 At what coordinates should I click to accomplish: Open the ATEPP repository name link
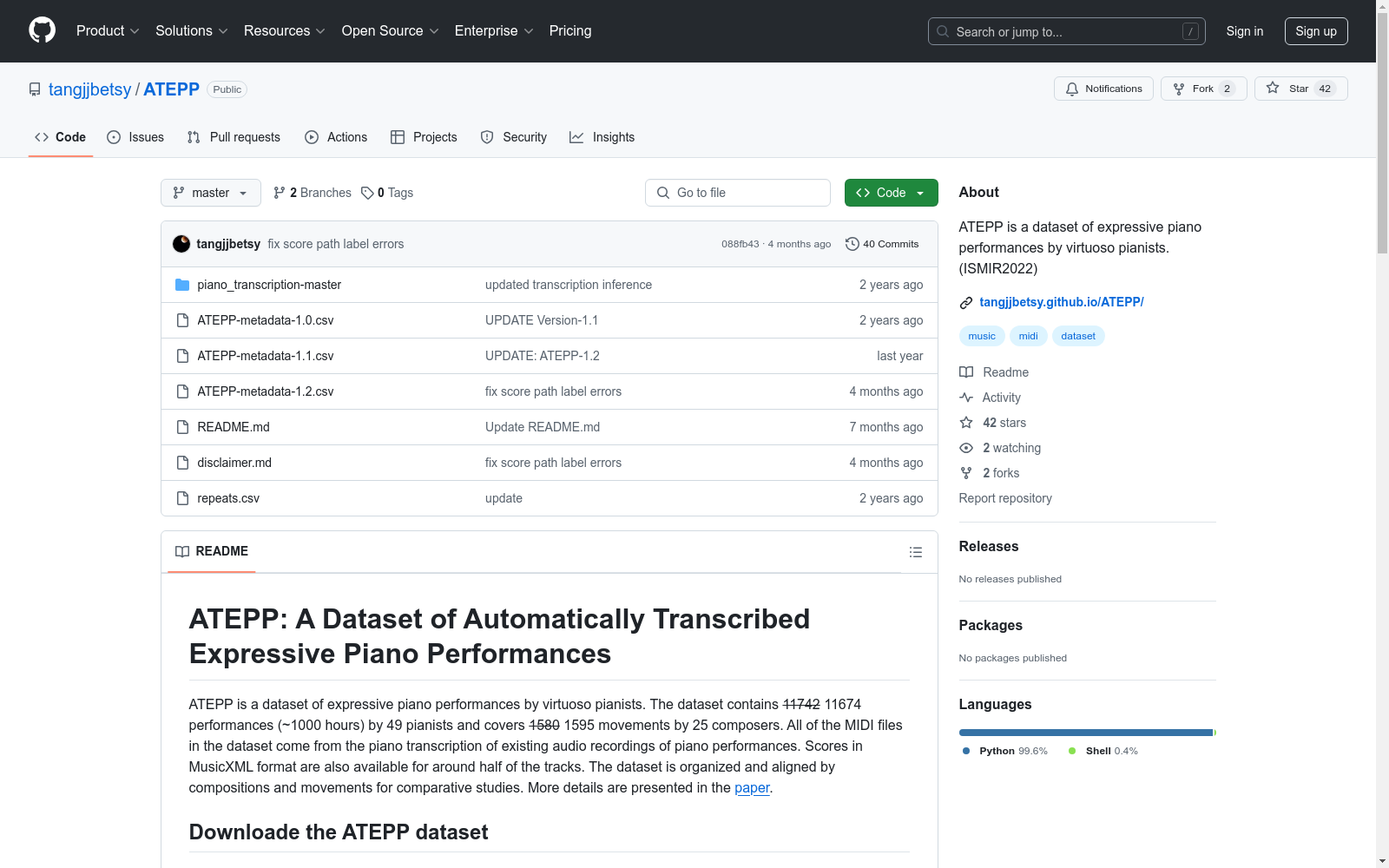coord(172,89)
